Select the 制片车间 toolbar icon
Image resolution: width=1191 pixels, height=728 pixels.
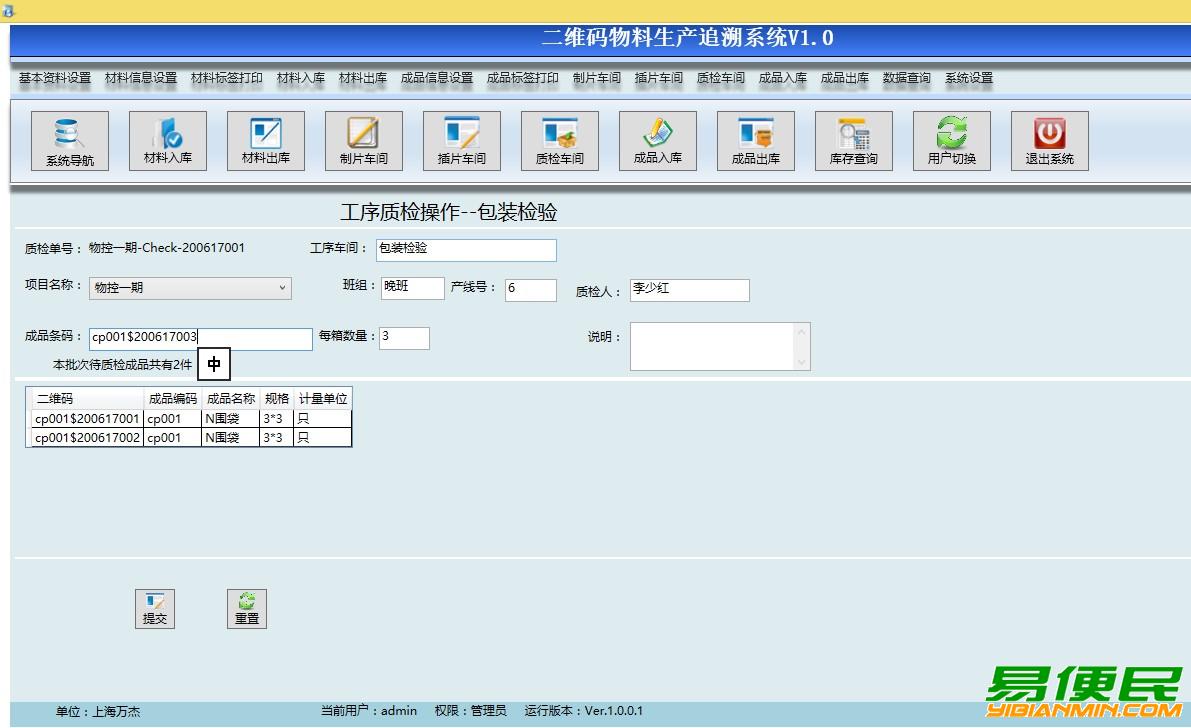point(363,141)
